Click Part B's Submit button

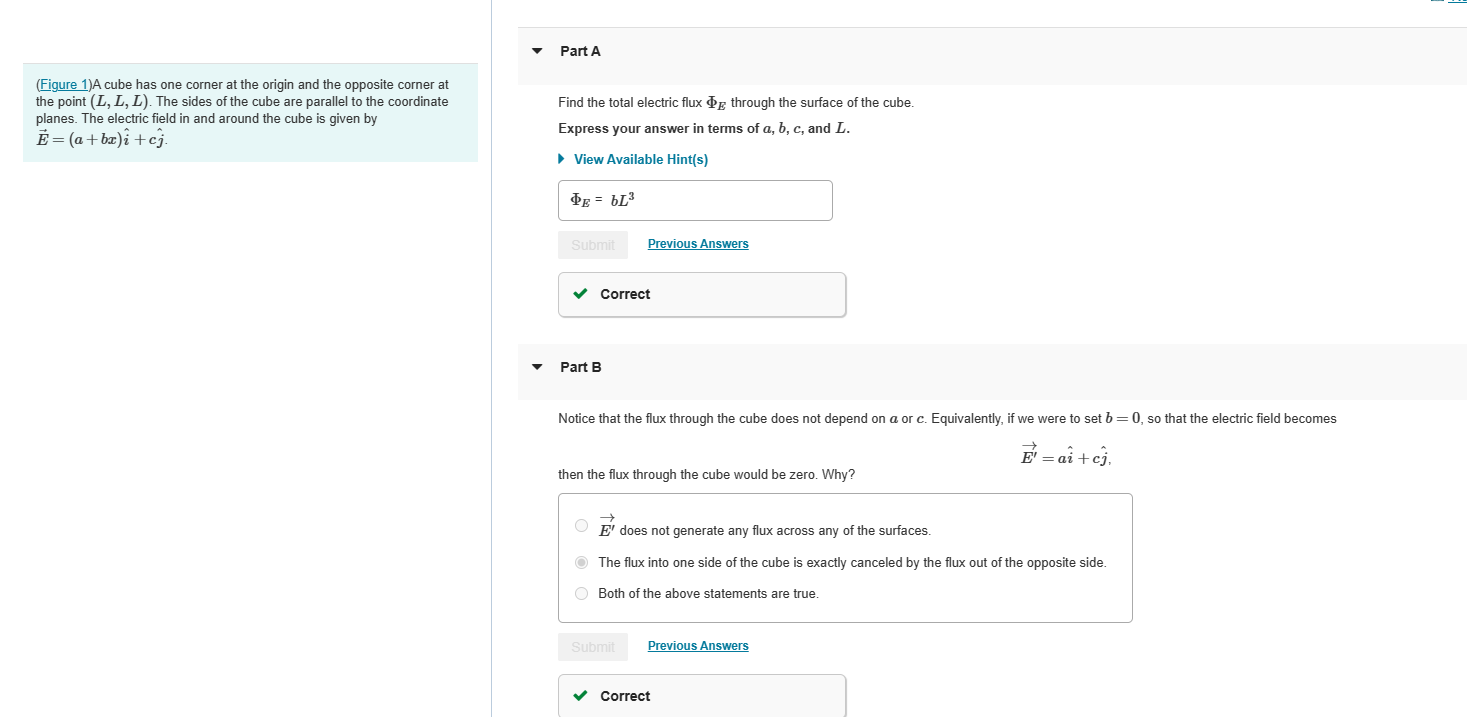coord(593,647)
